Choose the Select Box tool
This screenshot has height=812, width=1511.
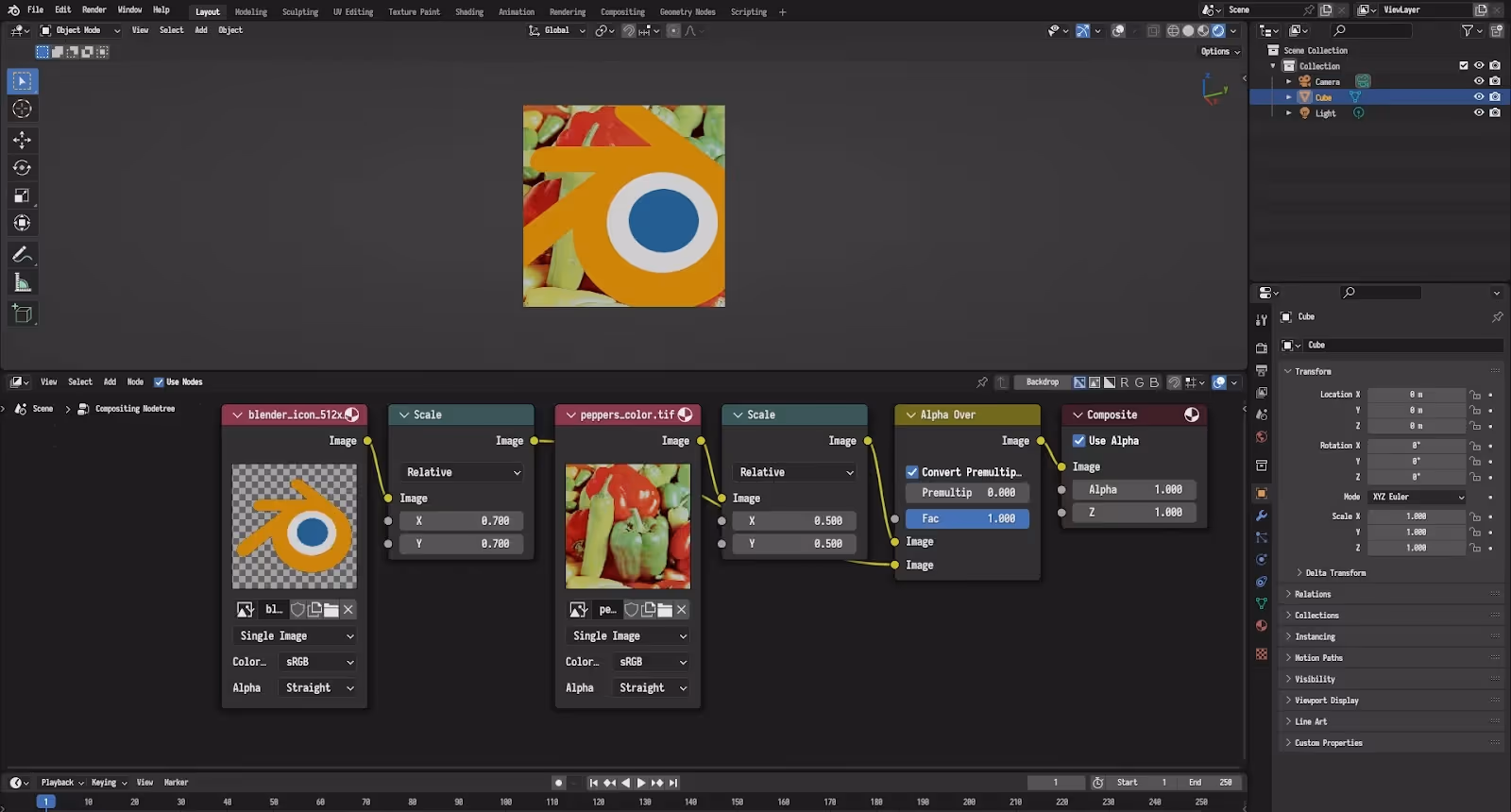point(23,81)
